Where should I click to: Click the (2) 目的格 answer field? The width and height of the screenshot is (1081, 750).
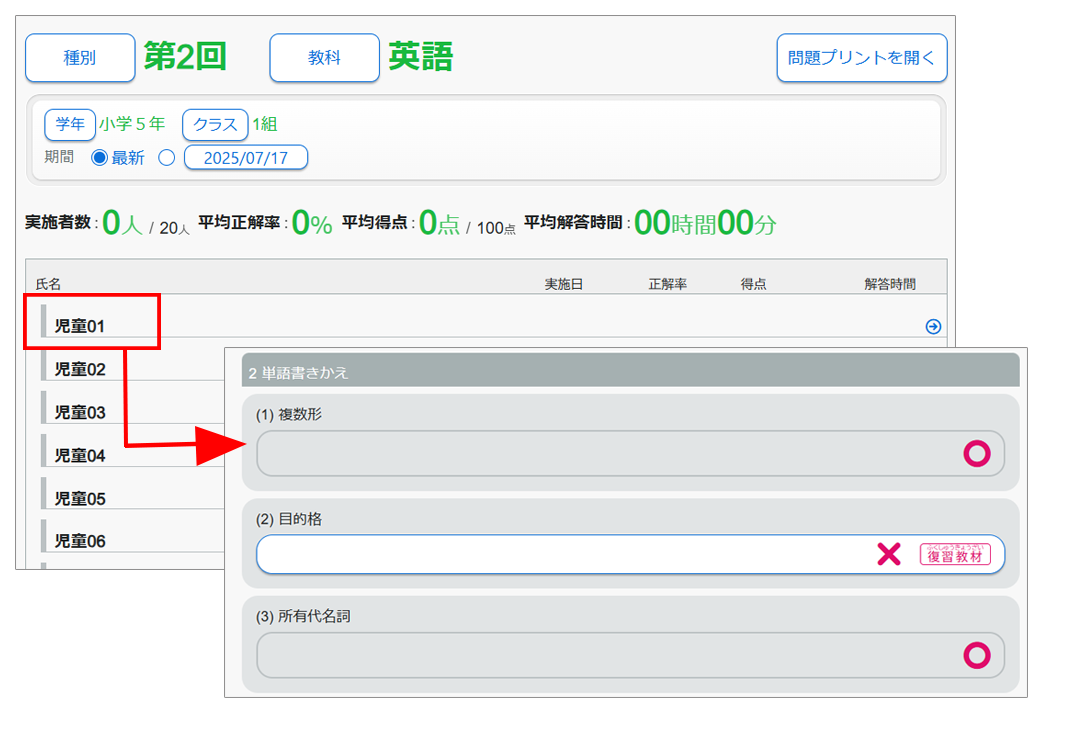click(560, 554)
